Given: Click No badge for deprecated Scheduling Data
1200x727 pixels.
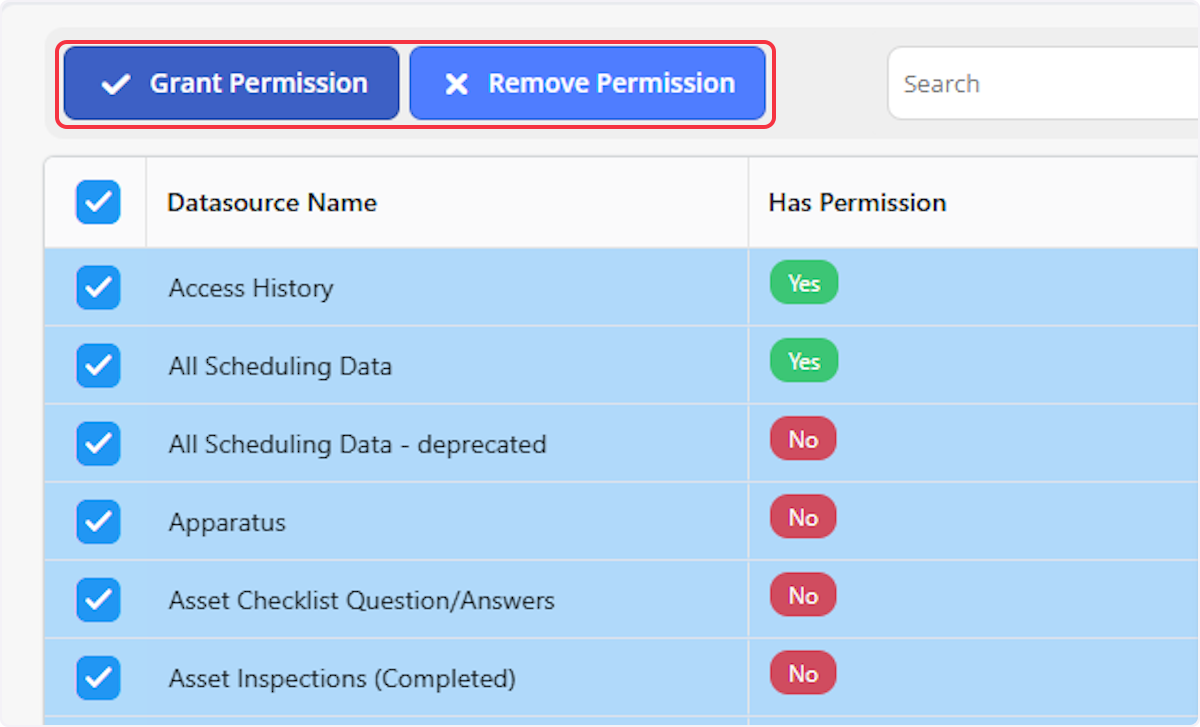Looking at the screenshot, I should (803, 439).
